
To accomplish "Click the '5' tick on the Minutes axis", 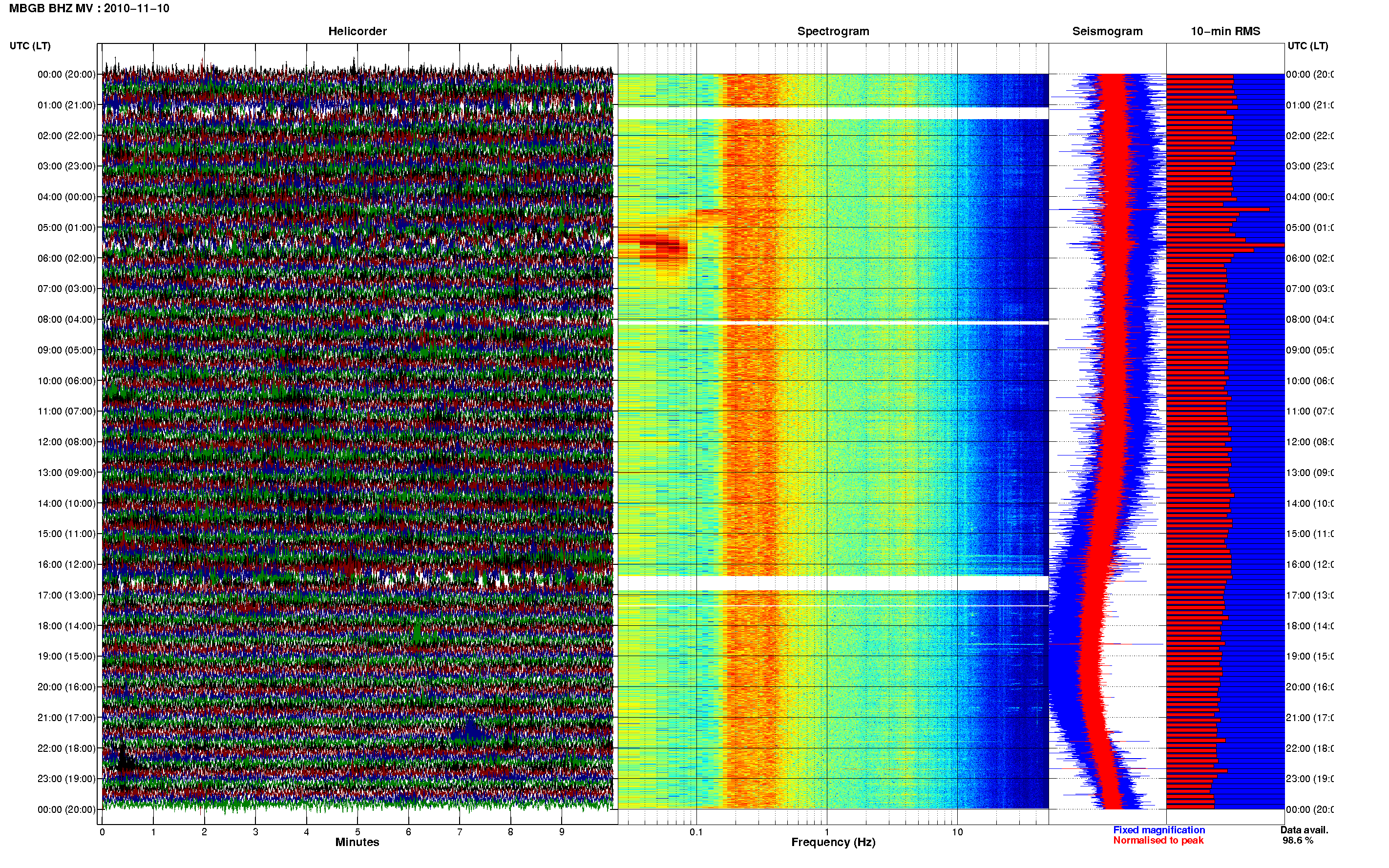I will (357, 832).
